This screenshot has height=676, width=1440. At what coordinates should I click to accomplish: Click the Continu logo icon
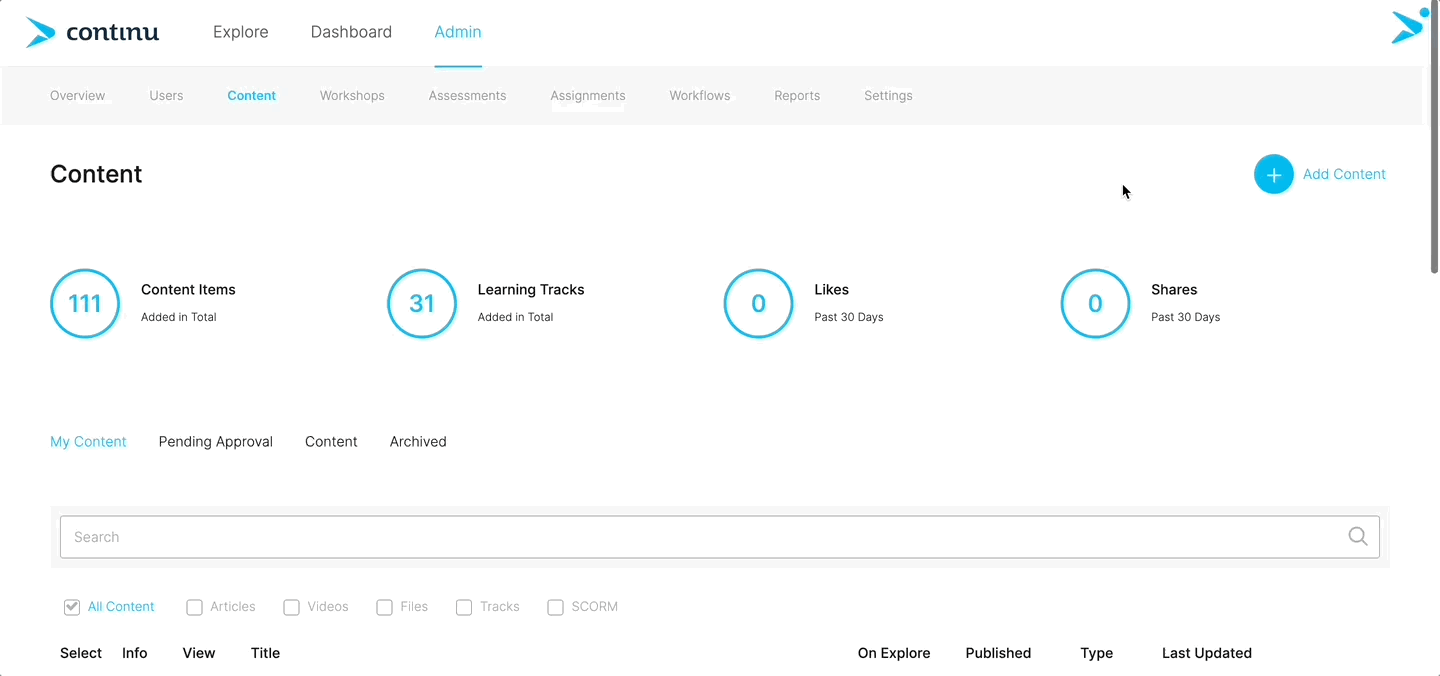(x=40, y=32)
